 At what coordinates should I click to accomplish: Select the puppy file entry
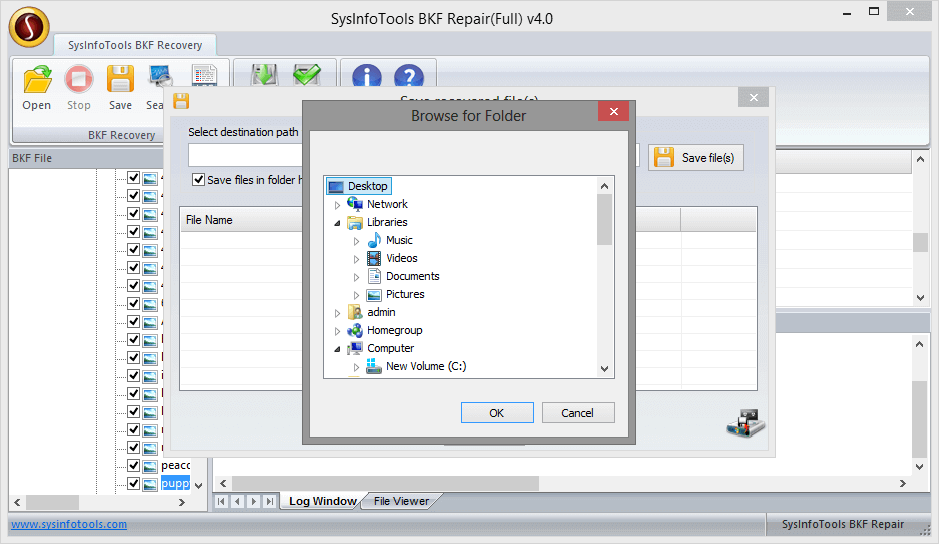(175, 483)
